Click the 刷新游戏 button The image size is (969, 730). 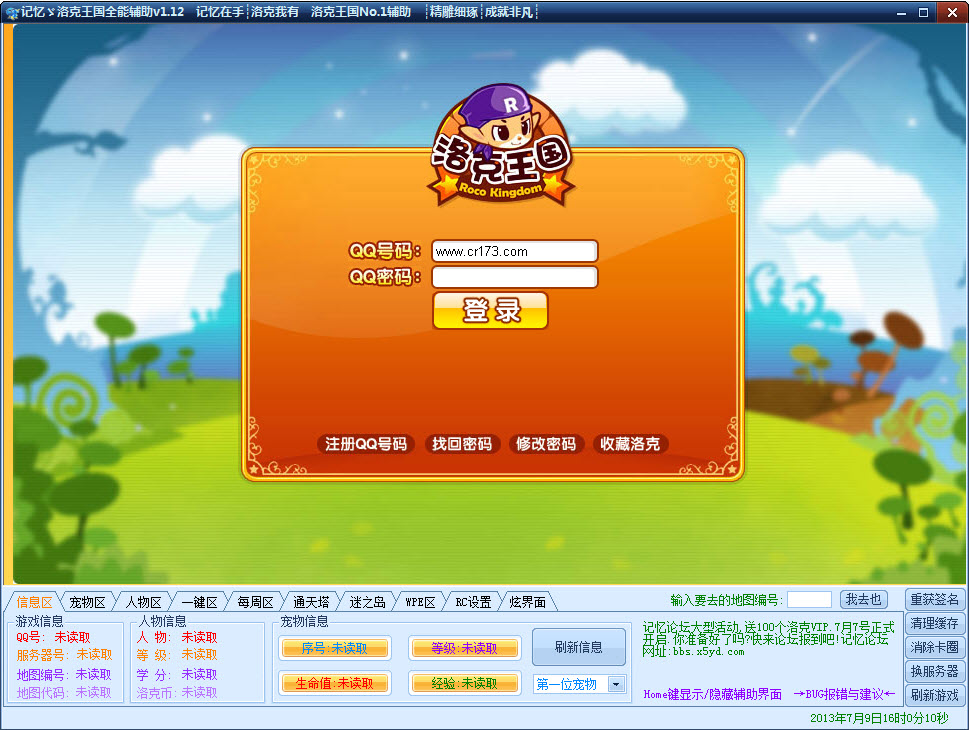point(934,695)
